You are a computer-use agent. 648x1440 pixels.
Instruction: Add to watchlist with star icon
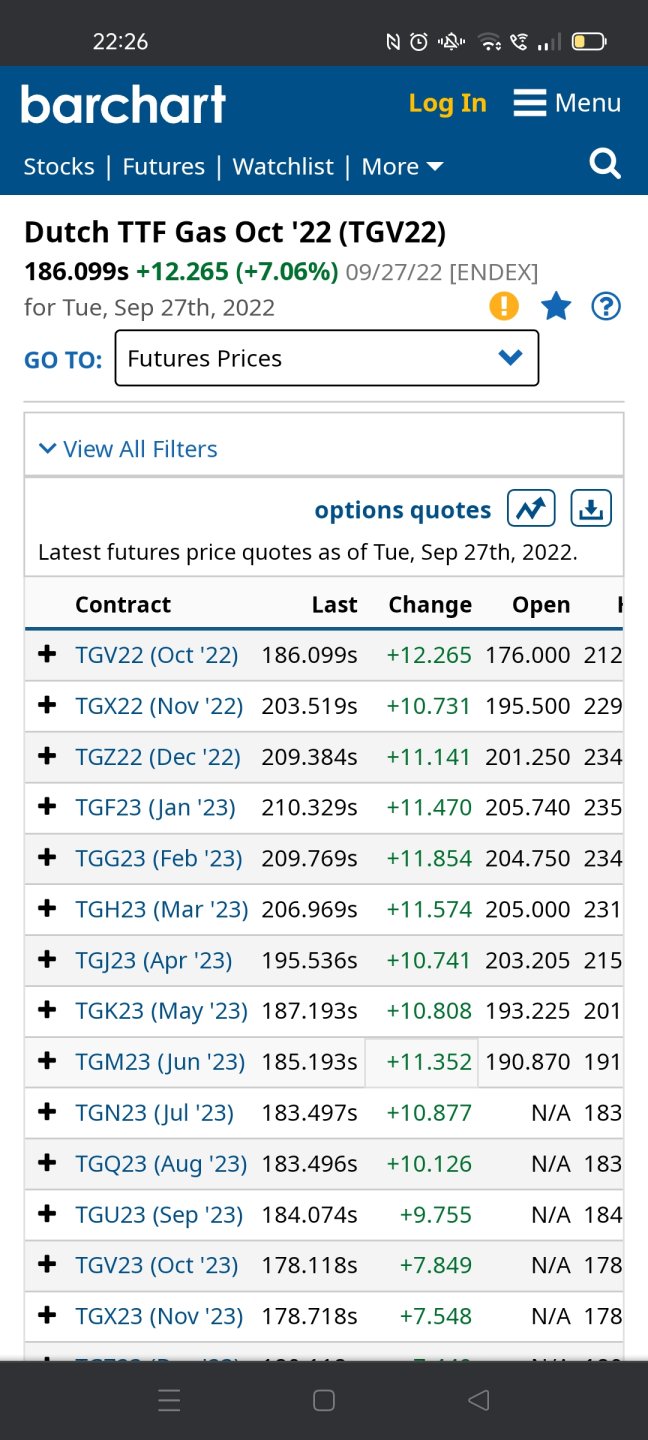pyautogui.click(x=556, y=306)
